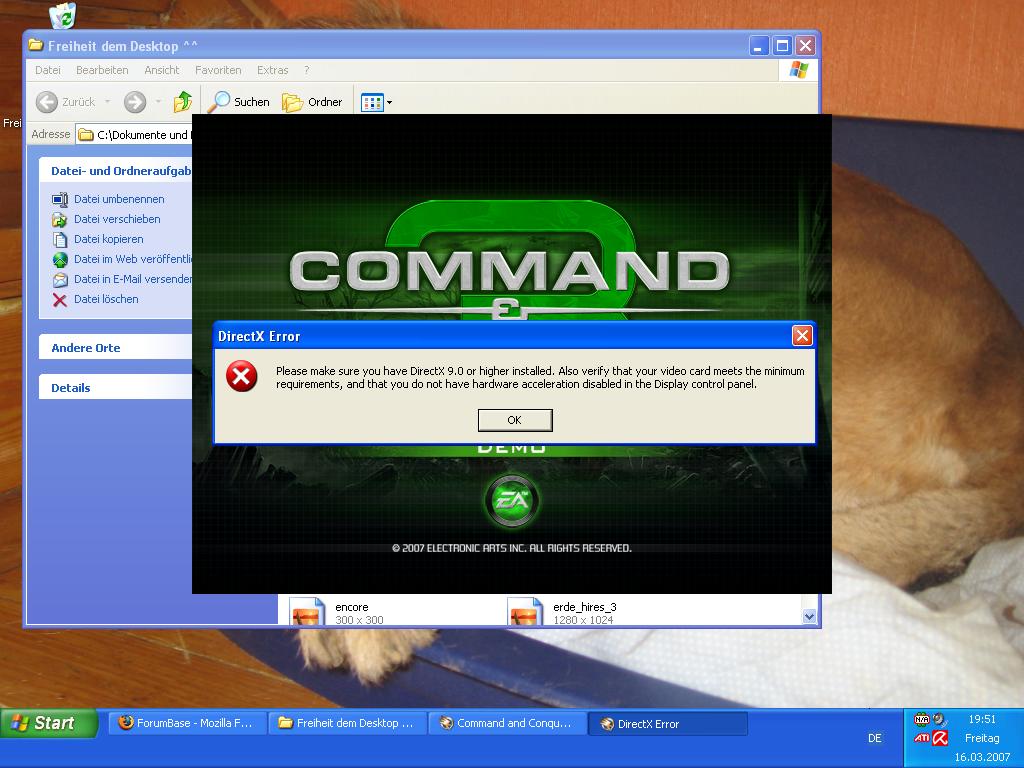1024x768 pixels.
Task: Close the Freiheit dem Desktop window
Action: [x=805, y=46]
